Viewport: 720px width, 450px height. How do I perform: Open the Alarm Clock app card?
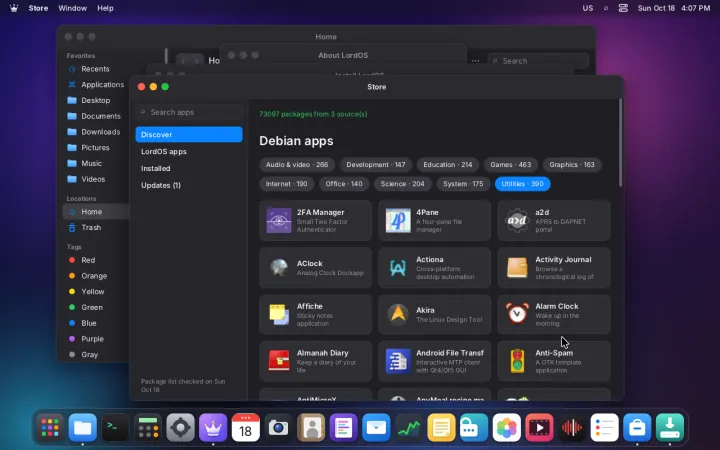point(554,315)
